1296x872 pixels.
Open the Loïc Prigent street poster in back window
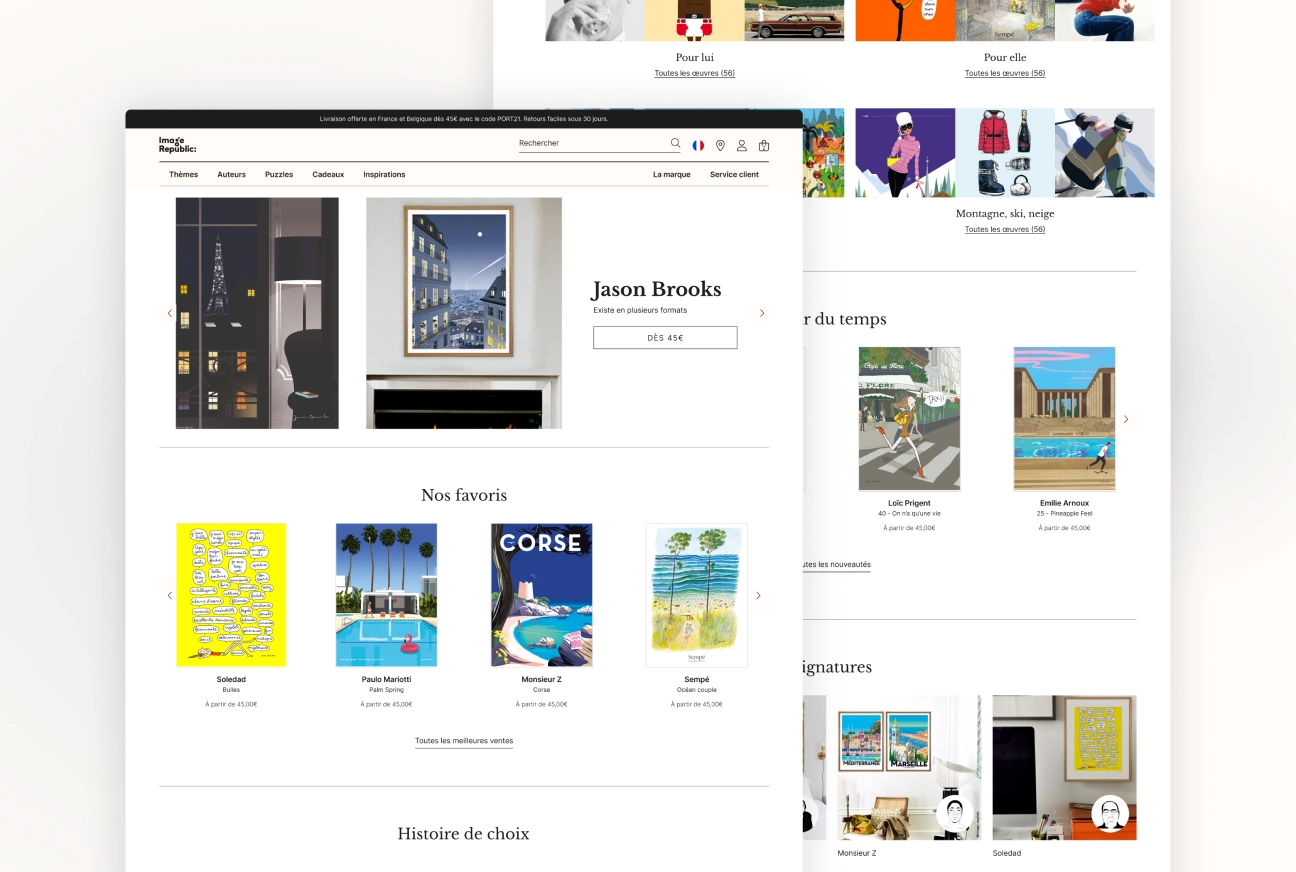909,419
